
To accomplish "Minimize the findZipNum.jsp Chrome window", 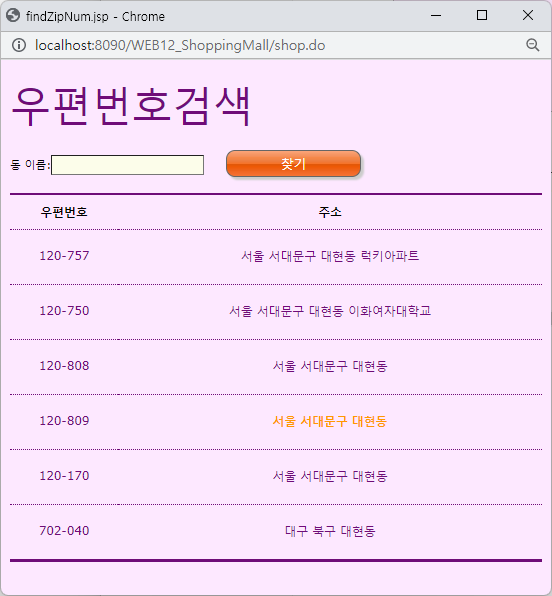I will tap(436, 16).
